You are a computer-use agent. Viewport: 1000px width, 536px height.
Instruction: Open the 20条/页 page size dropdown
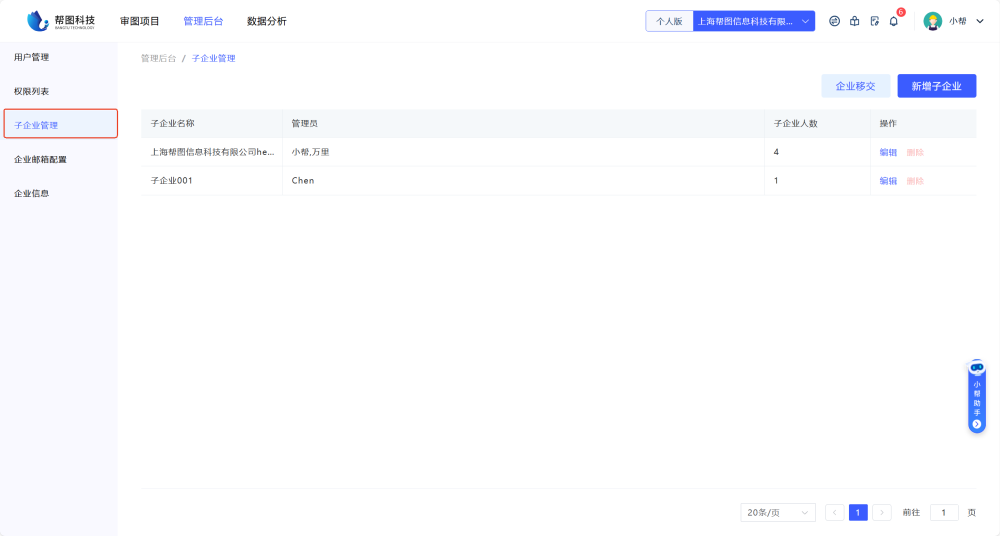point(778,513)
